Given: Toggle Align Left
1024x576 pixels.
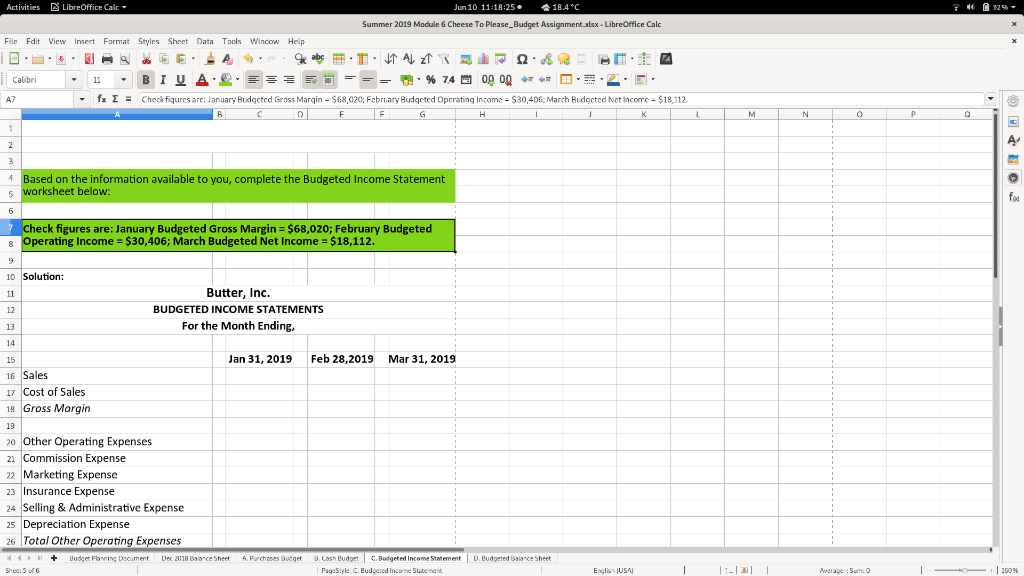Looking at the screenshot, I should click(253, 80).
